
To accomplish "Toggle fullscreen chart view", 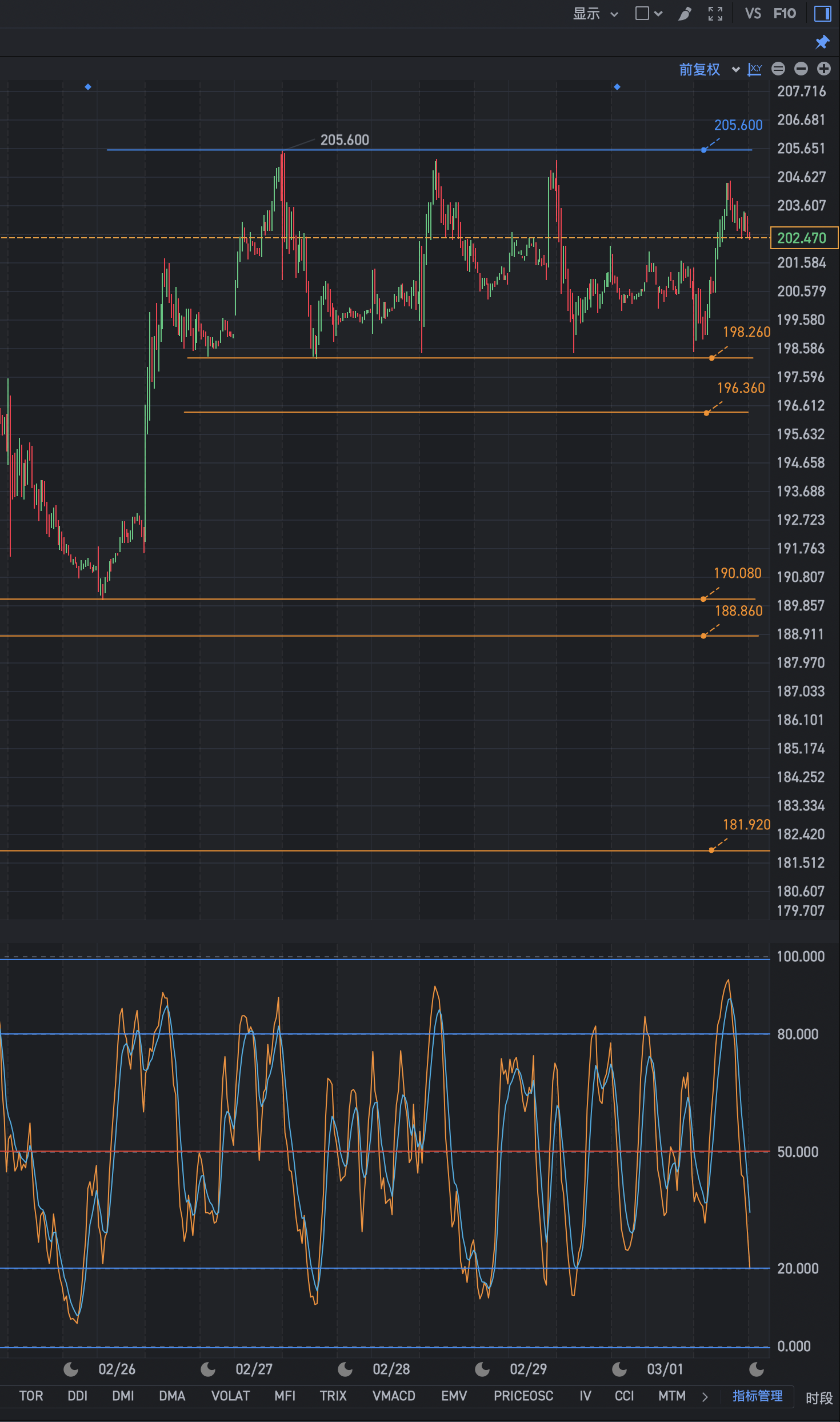I will point(715,14).
